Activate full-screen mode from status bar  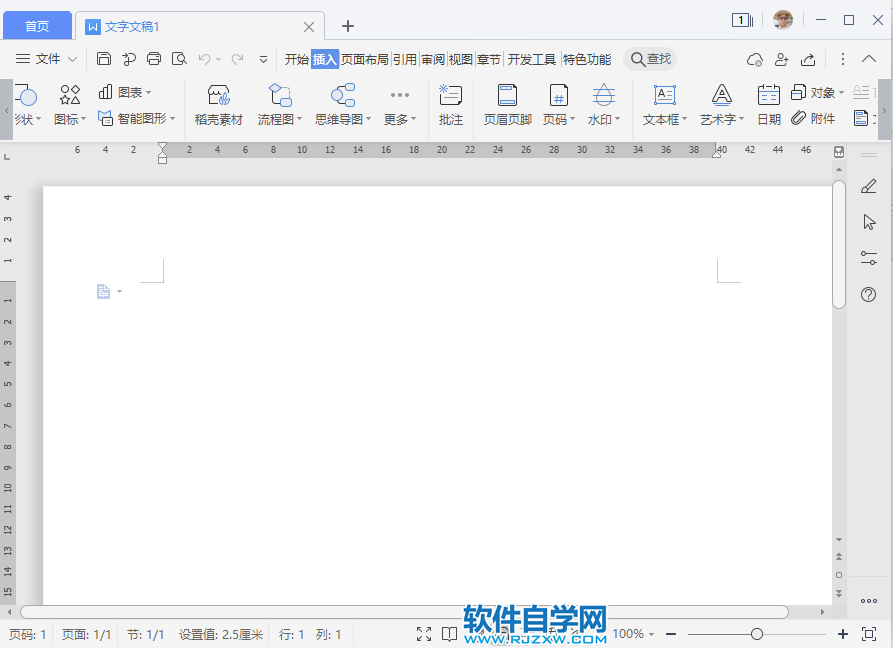pyautogui.click(x=424, y=634)
